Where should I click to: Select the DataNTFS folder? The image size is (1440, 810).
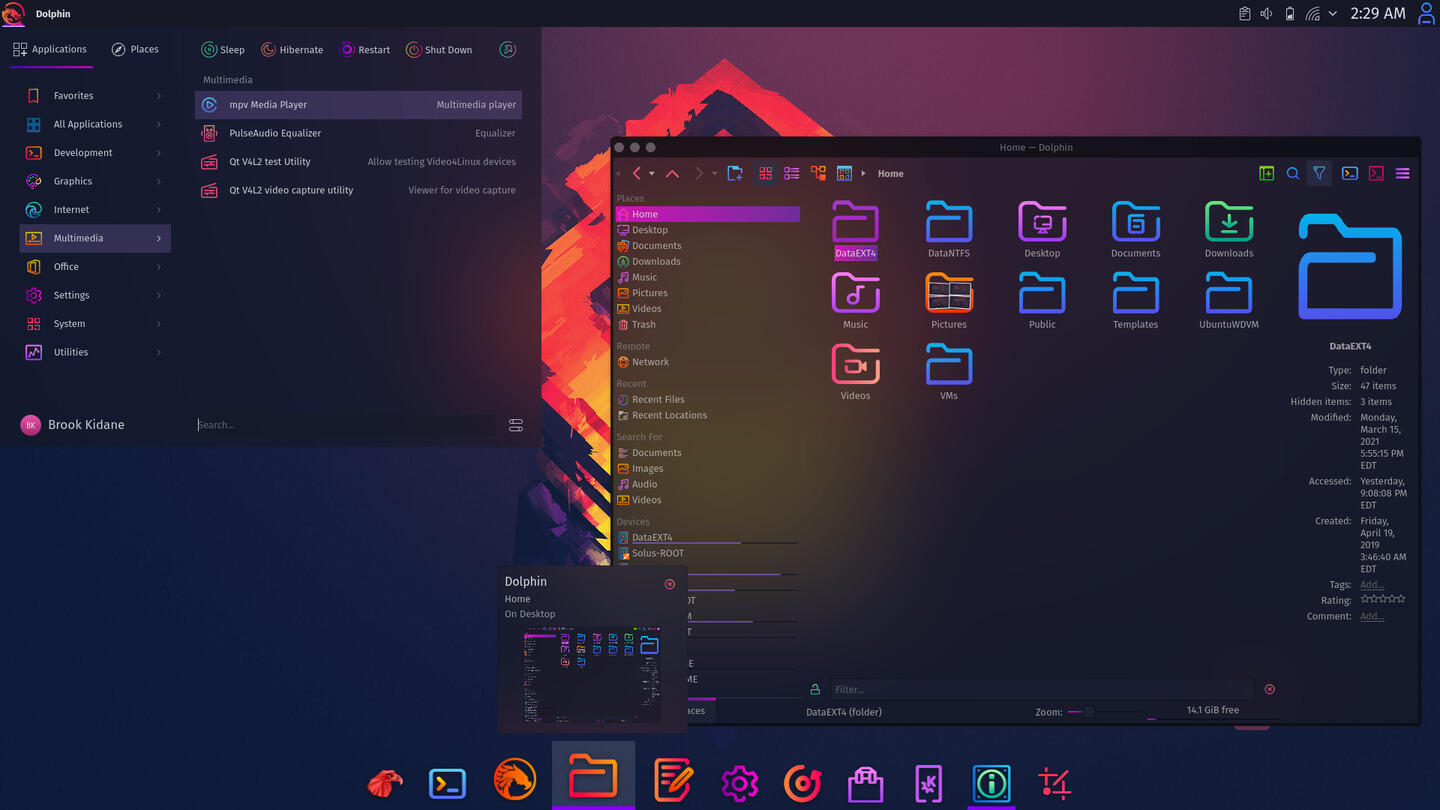pos(948,230)
